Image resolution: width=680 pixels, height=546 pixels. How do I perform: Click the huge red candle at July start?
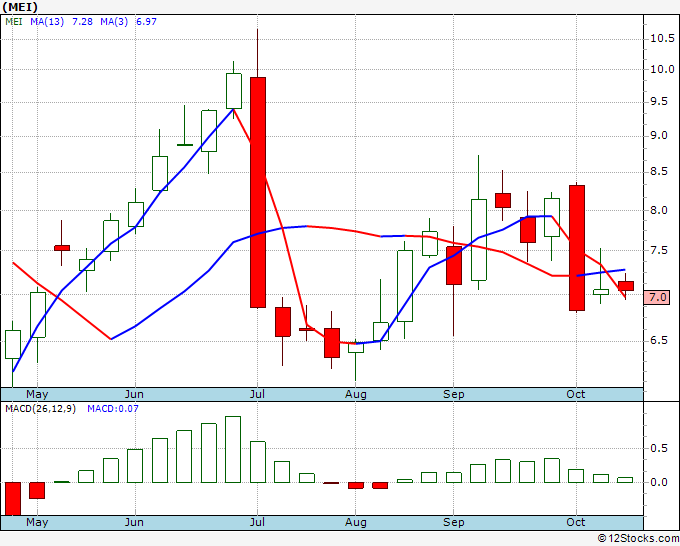258,193
